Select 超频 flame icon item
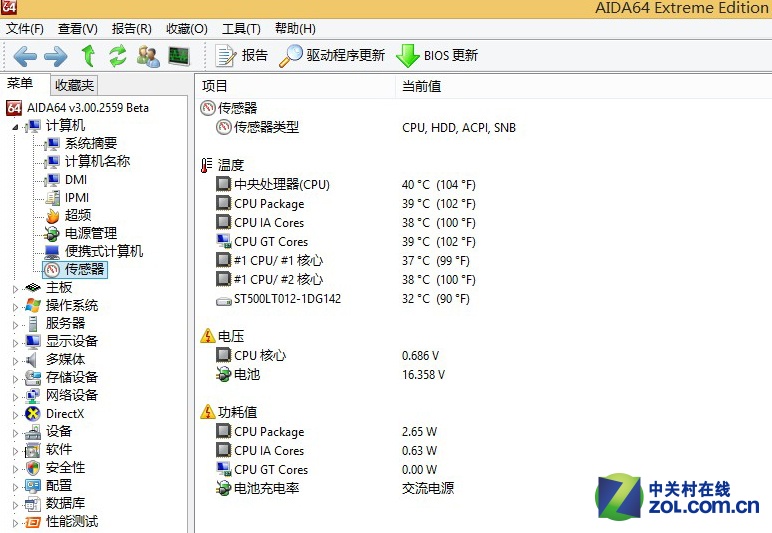The height and width of the screenshot is (533, 772). [53, 216]
